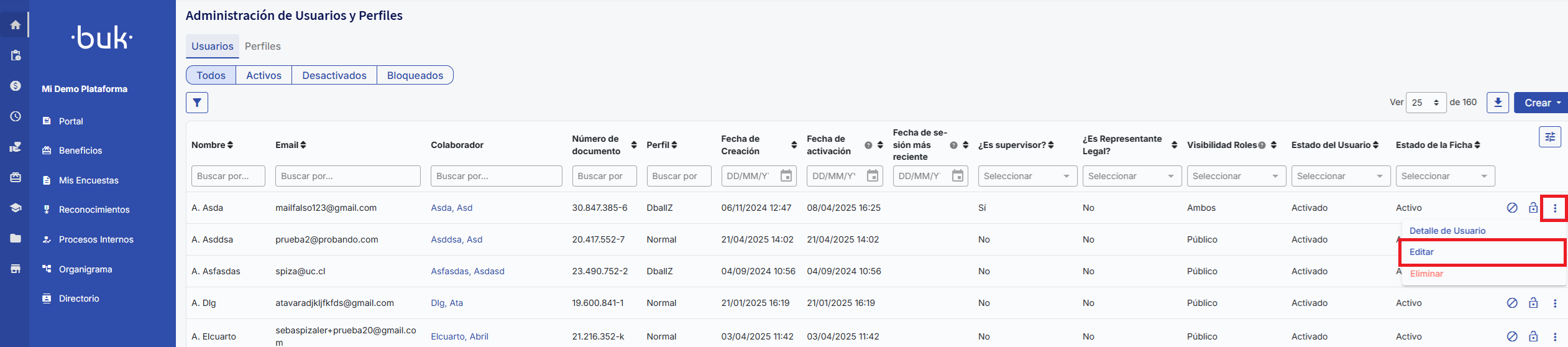Select the Activos filter toggle

tap(264, 75)
